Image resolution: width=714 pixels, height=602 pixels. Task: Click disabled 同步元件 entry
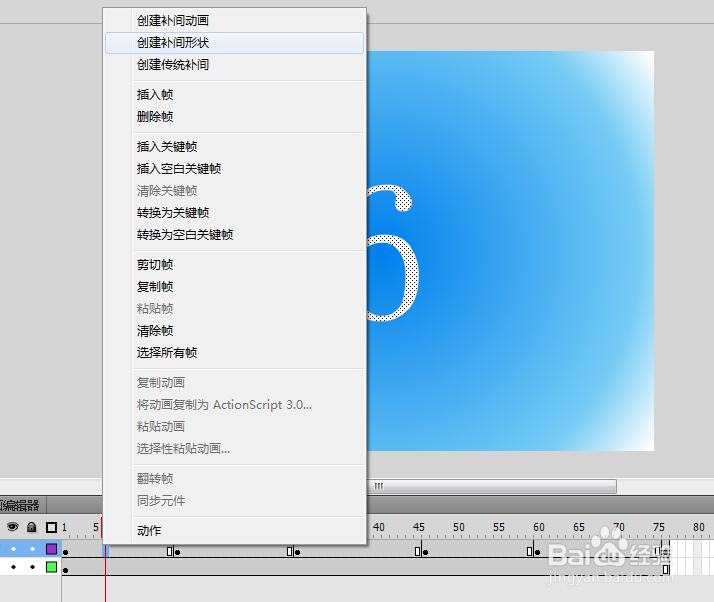pyautogui.click(x=235, y=501)
